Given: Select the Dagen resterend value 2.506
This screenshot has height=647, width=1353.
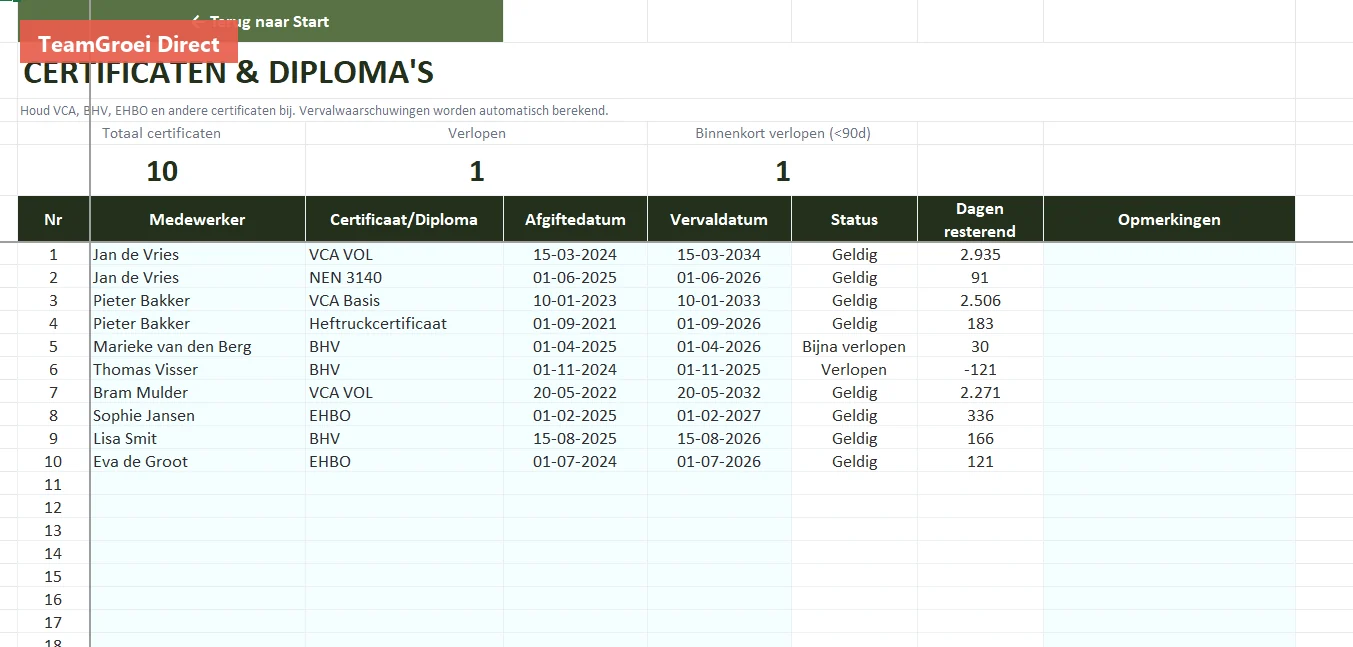Looking at the screenshot, I should pyautogui.click(x=980, y=300).
